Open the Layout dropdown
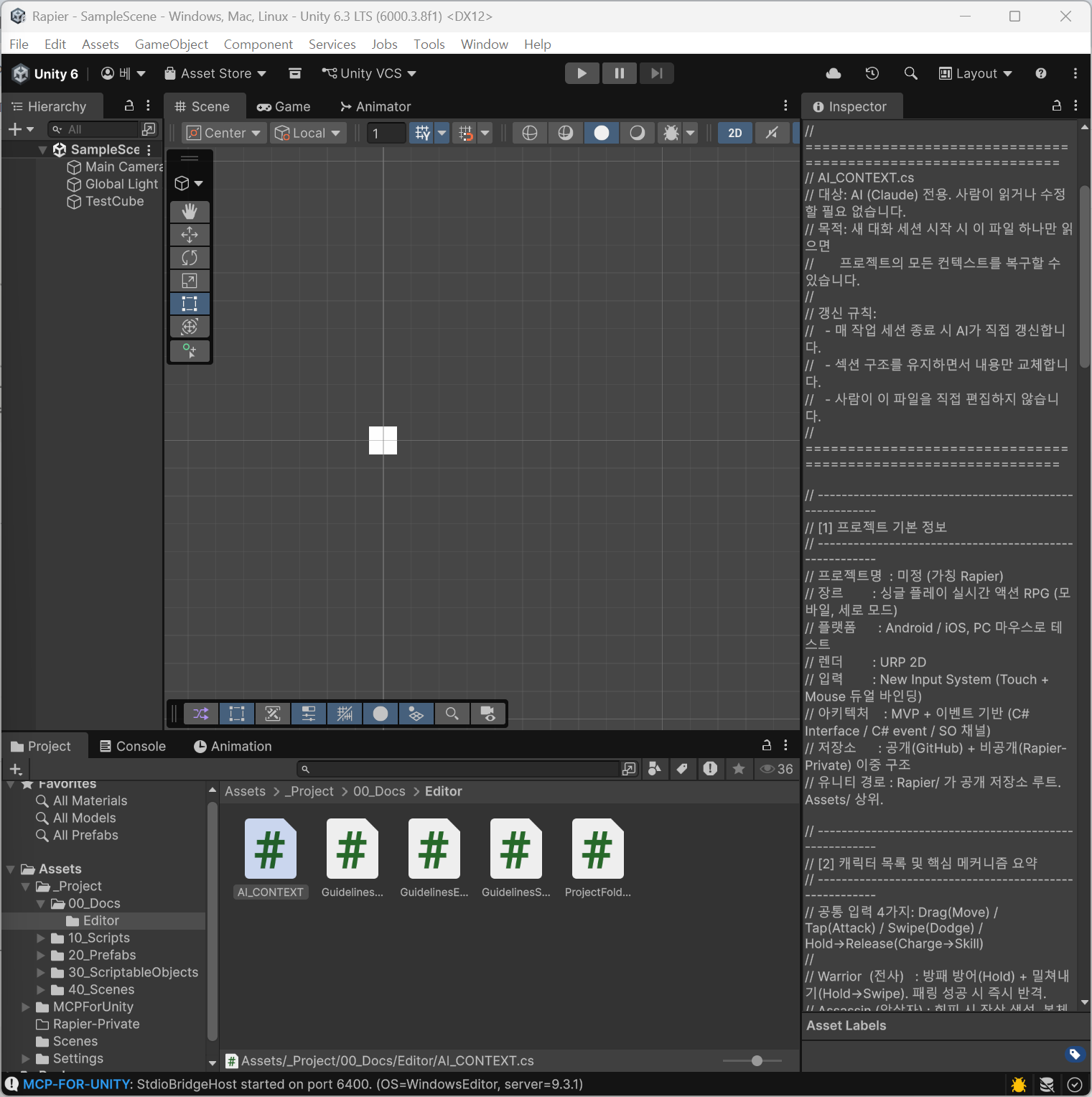The width and height of the screenshot is (1092, 1097). 976,73
